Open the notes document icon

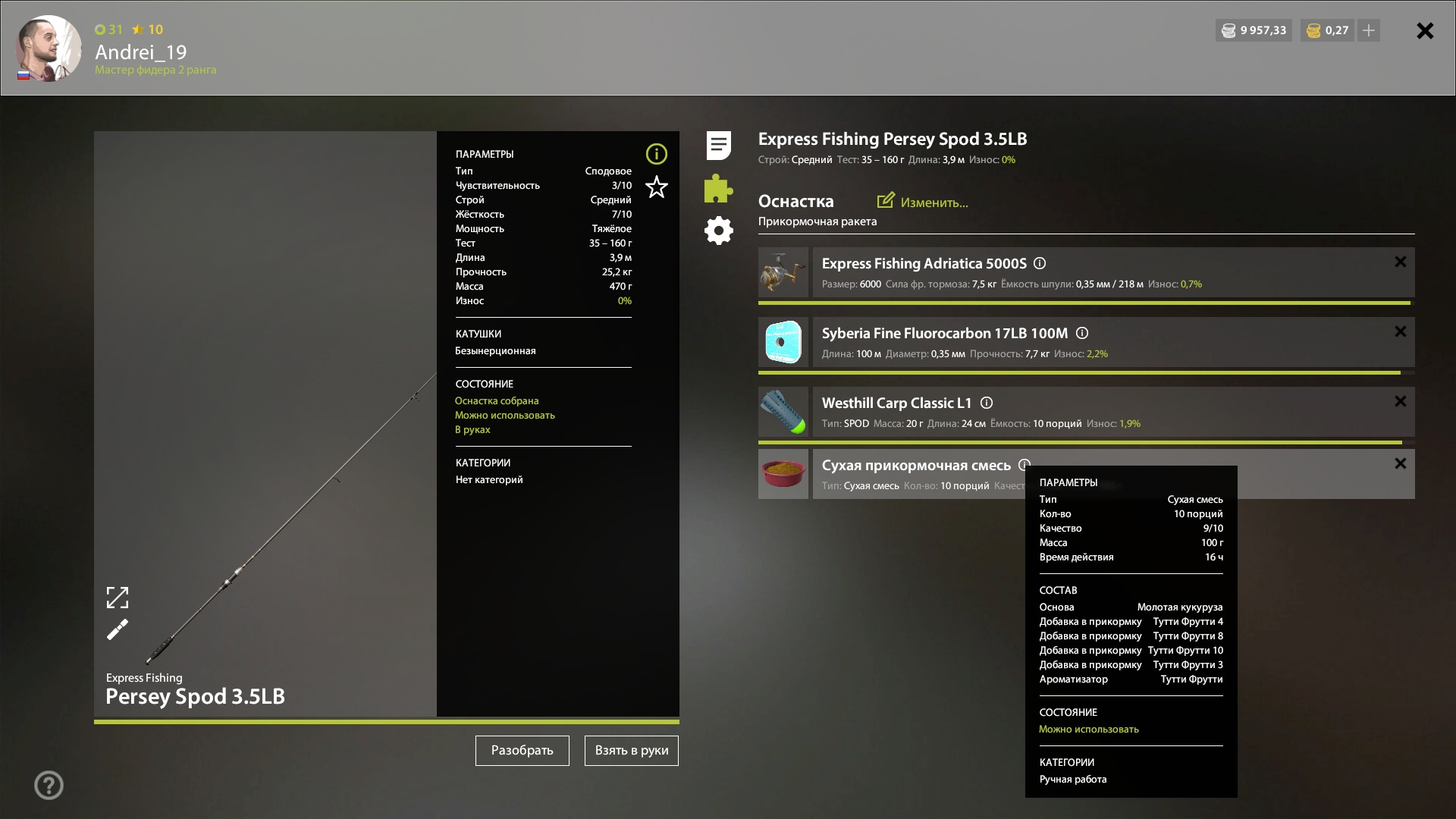point(718,146)
